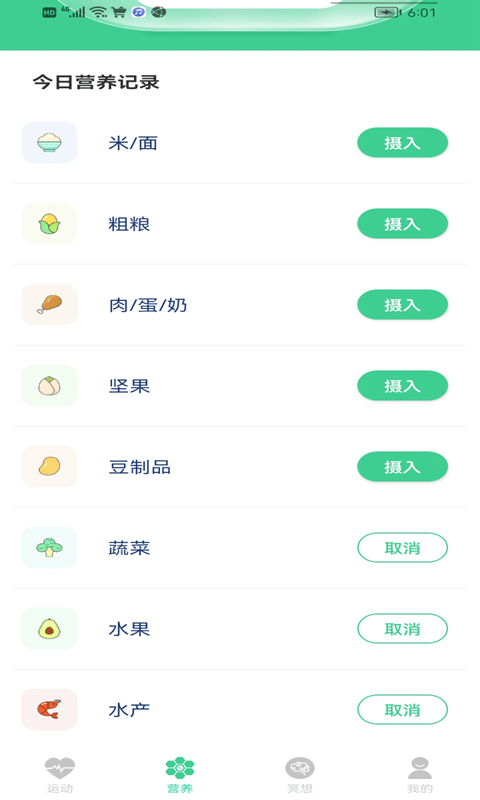Select the 营养 tab
The width and height of the screenshot is (480, 800).
point(180,776)
